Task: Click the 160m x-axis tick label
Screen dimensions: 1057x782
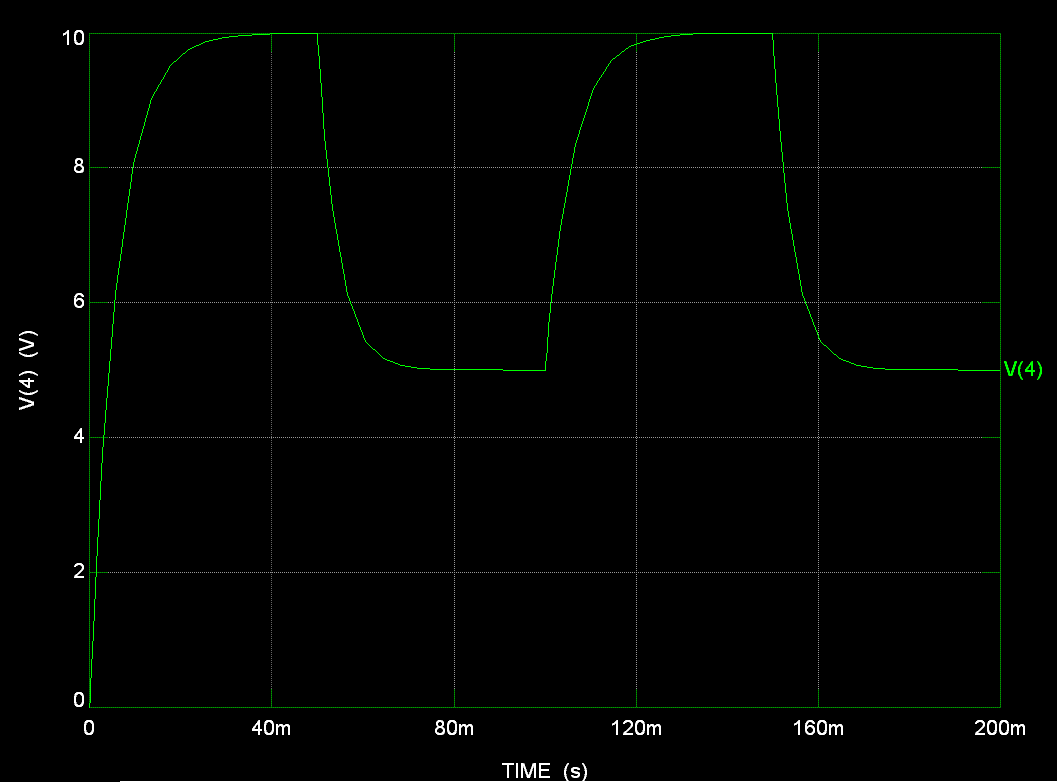Action: (818, 728)
